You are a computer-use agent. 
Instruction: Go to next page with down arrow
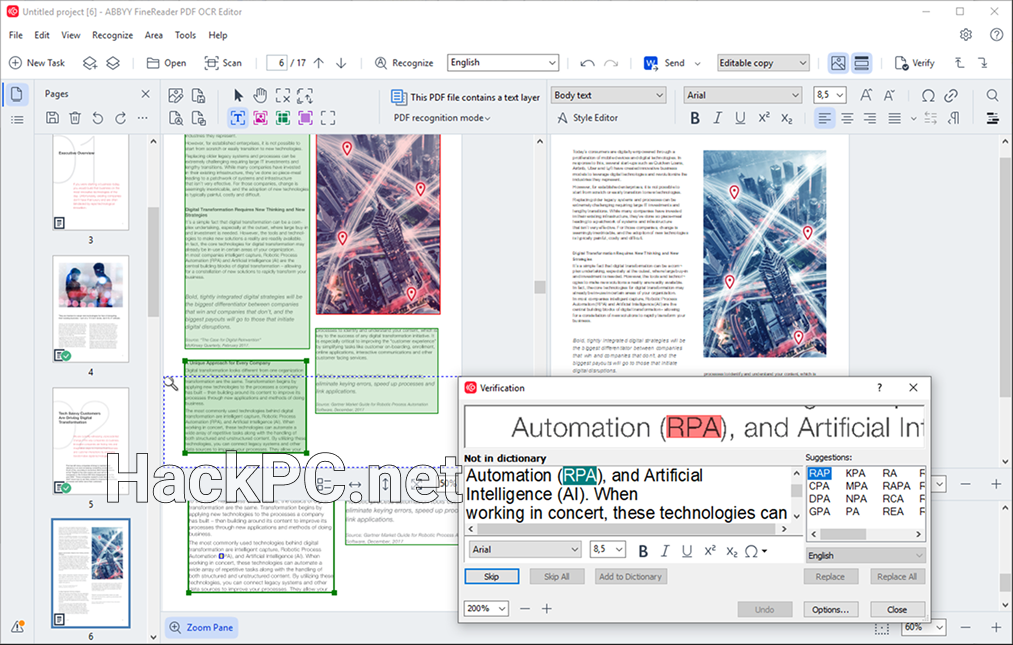(x=341, y=63)
